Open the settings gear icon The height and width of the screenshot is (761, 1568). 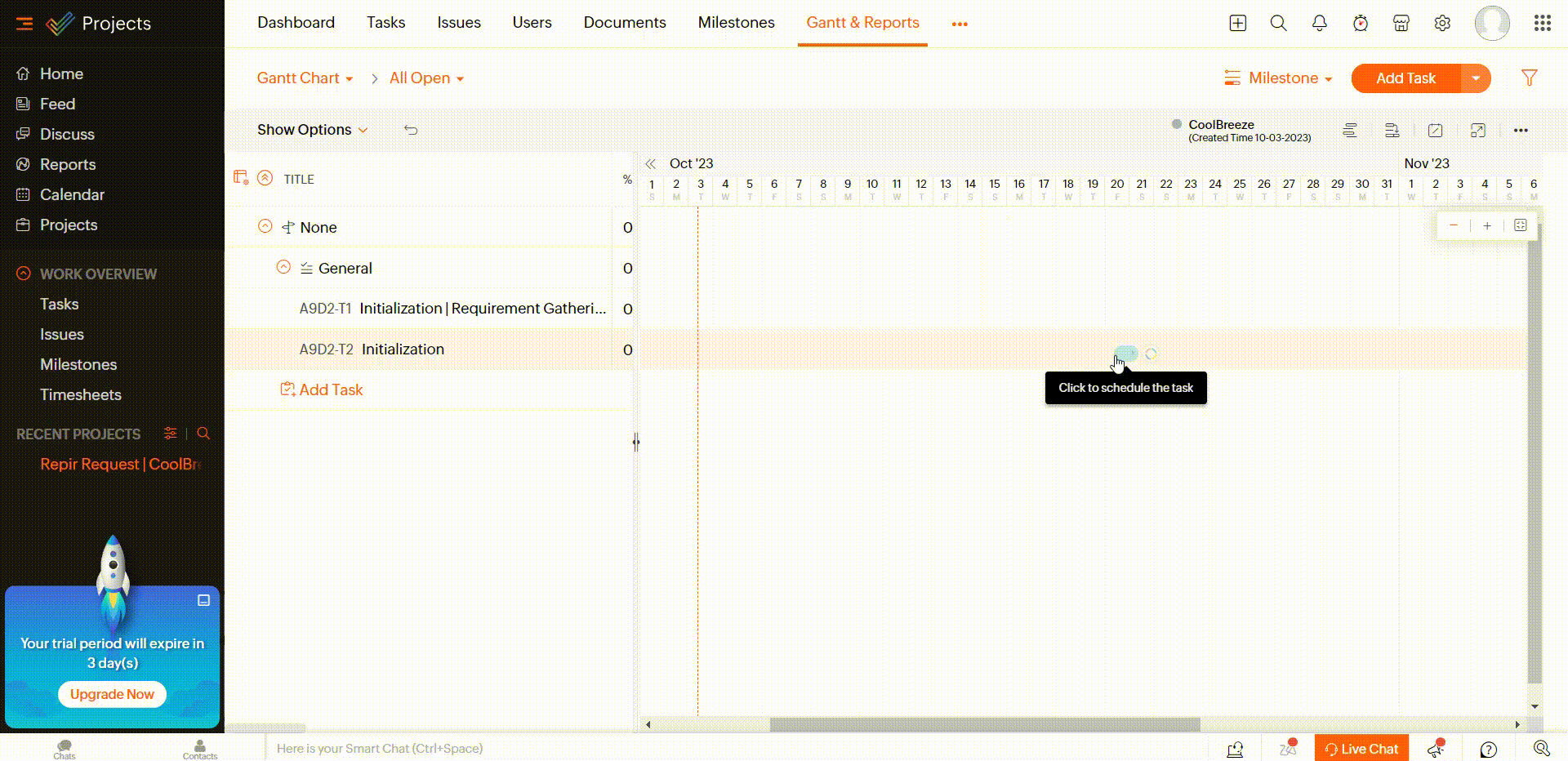[1442, 24]
